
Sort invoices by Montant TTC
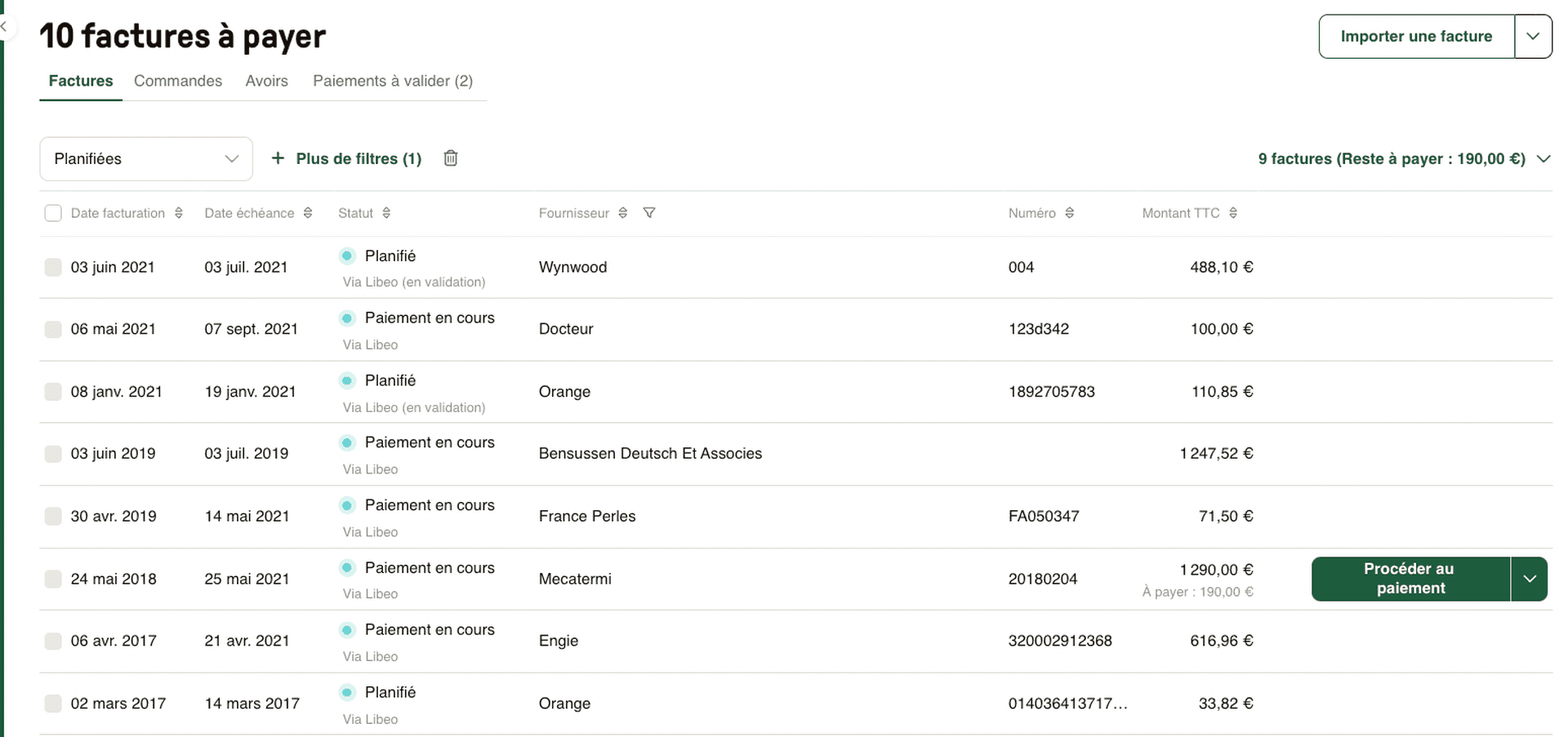[x=1233, y=213]
